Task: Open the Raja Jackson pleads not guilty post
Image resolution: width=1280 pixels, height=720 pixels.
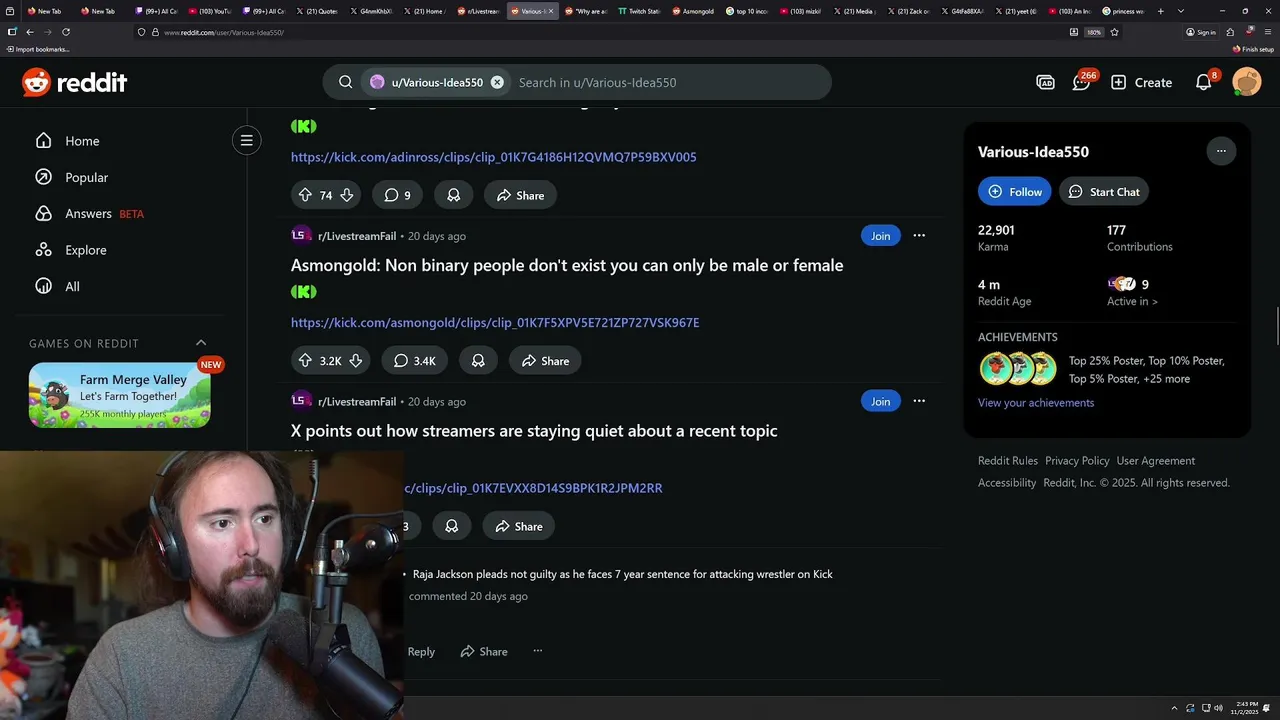Action: 623,574
